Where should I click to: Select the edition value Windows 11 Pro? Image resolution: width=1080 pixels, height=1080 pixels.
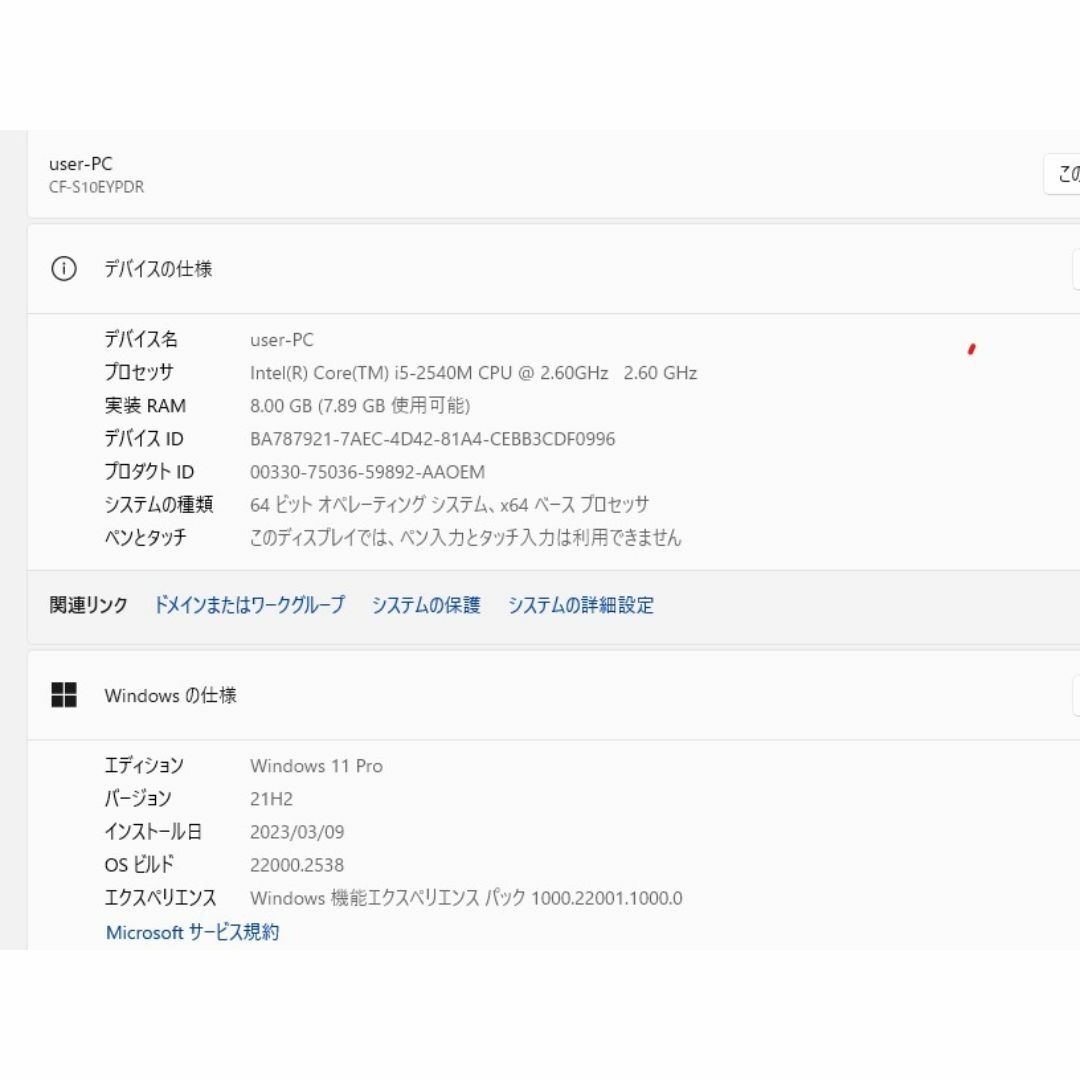click(x=316, y=766)
